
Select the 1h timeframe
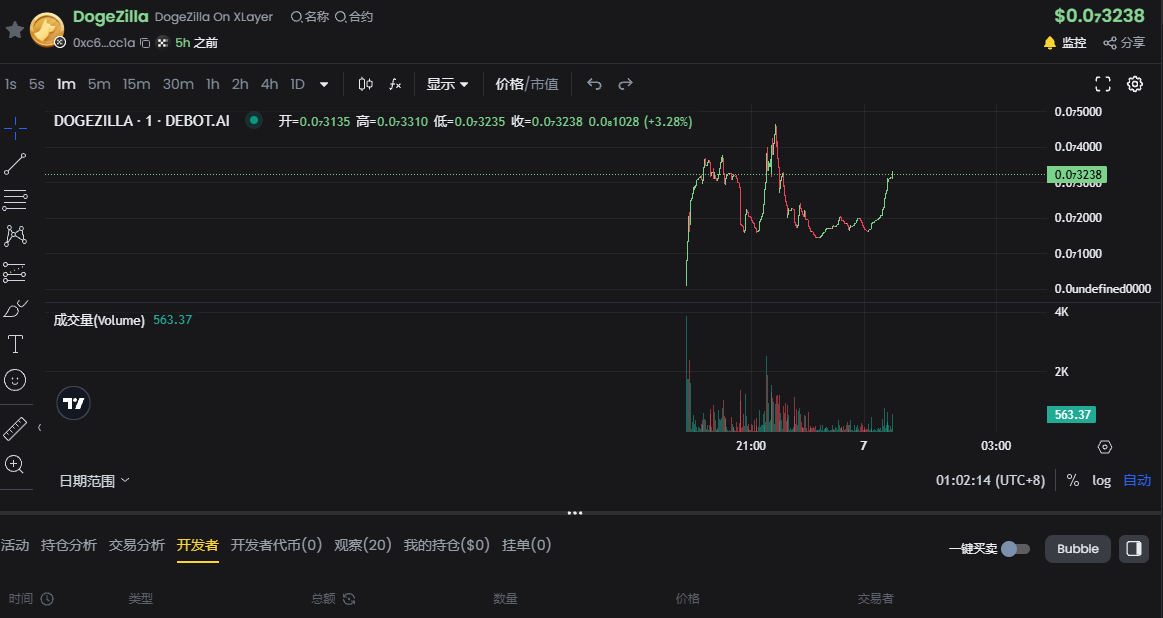point(213,84)
